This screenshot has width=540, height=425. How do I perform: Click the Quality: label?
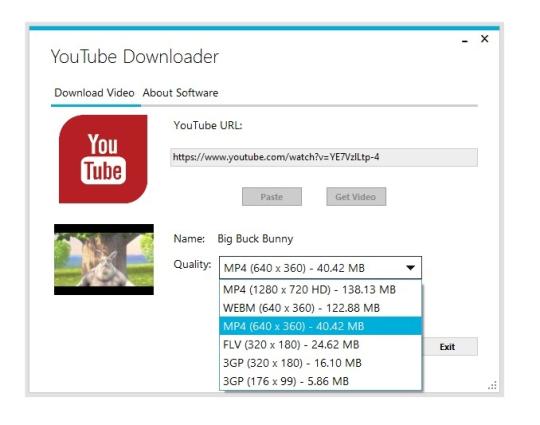click(x=192, y=265)
